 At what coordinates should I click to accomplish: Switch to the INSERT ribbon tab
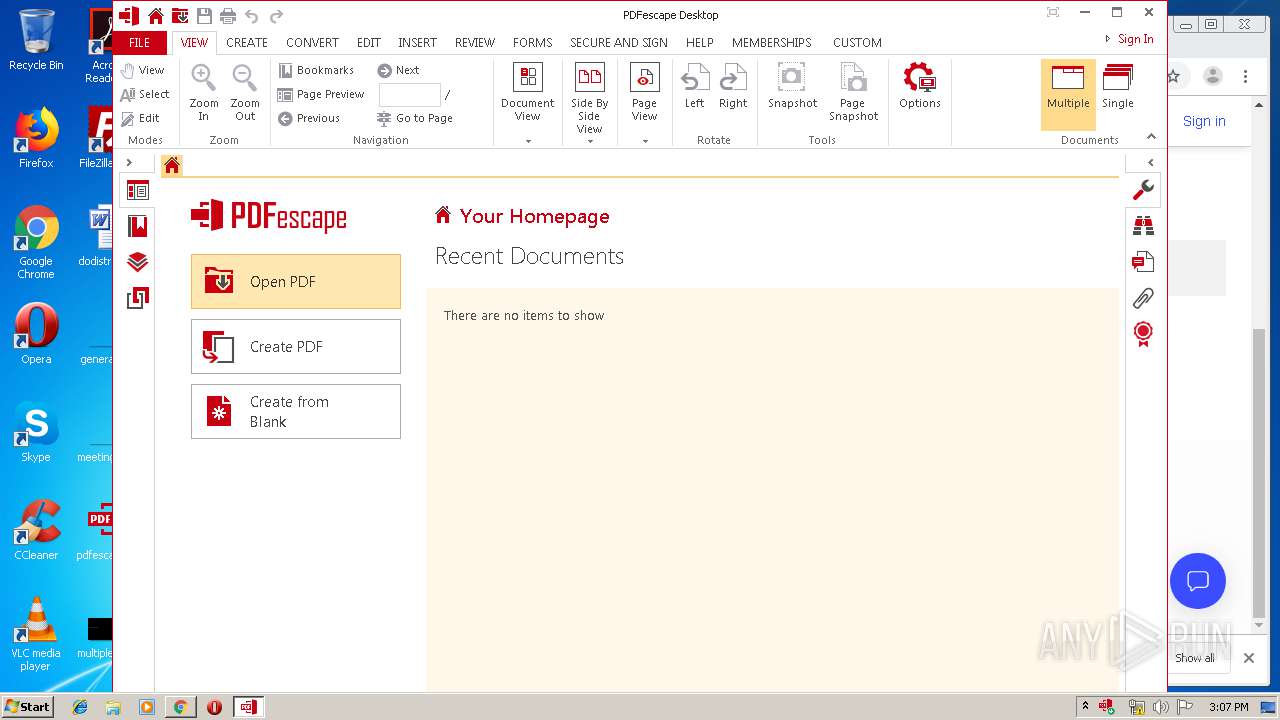coord(417,43)
